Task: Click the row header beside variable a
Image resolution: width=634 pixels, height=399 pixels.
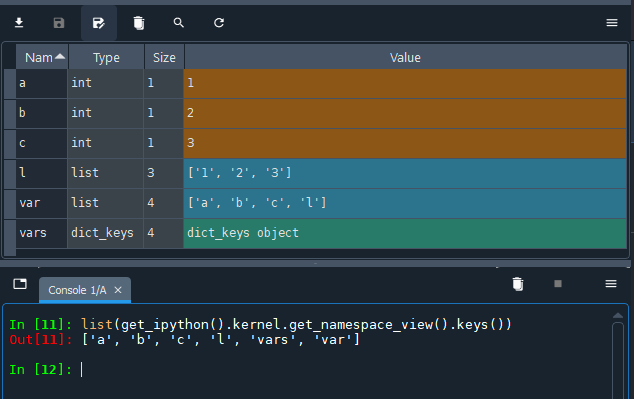Action: click(10, 83)
